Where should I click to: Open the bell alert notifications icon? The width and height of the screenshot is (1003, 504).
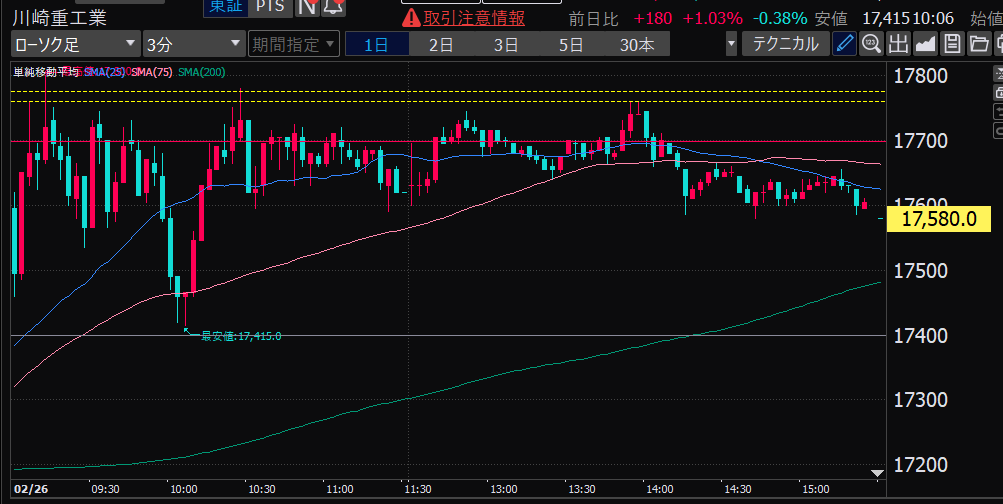(334, 7)
